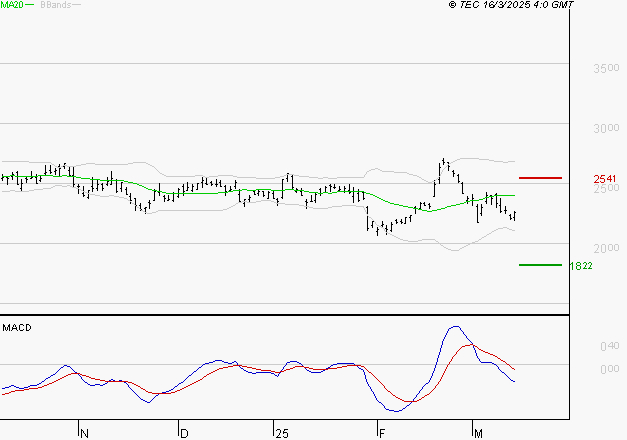Click the F month axis label
This screenshot has width=627, height=440.
[x=382, y=434]
